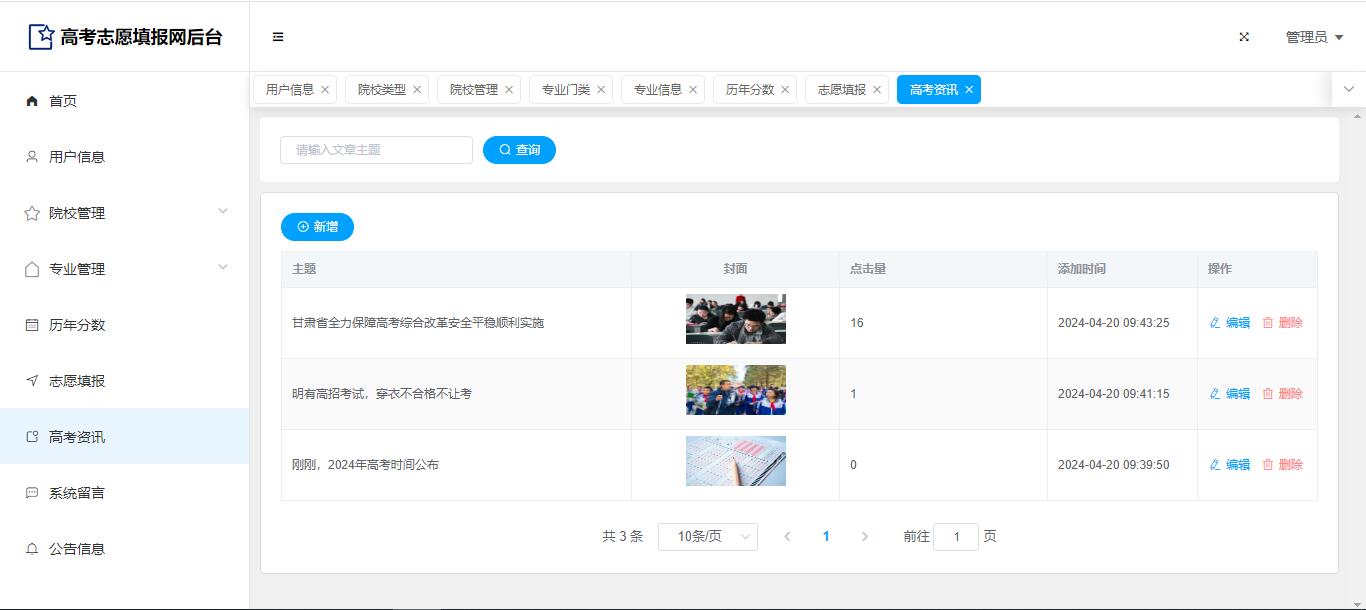Edit the 甘肃省 article row

(1230, 323)
